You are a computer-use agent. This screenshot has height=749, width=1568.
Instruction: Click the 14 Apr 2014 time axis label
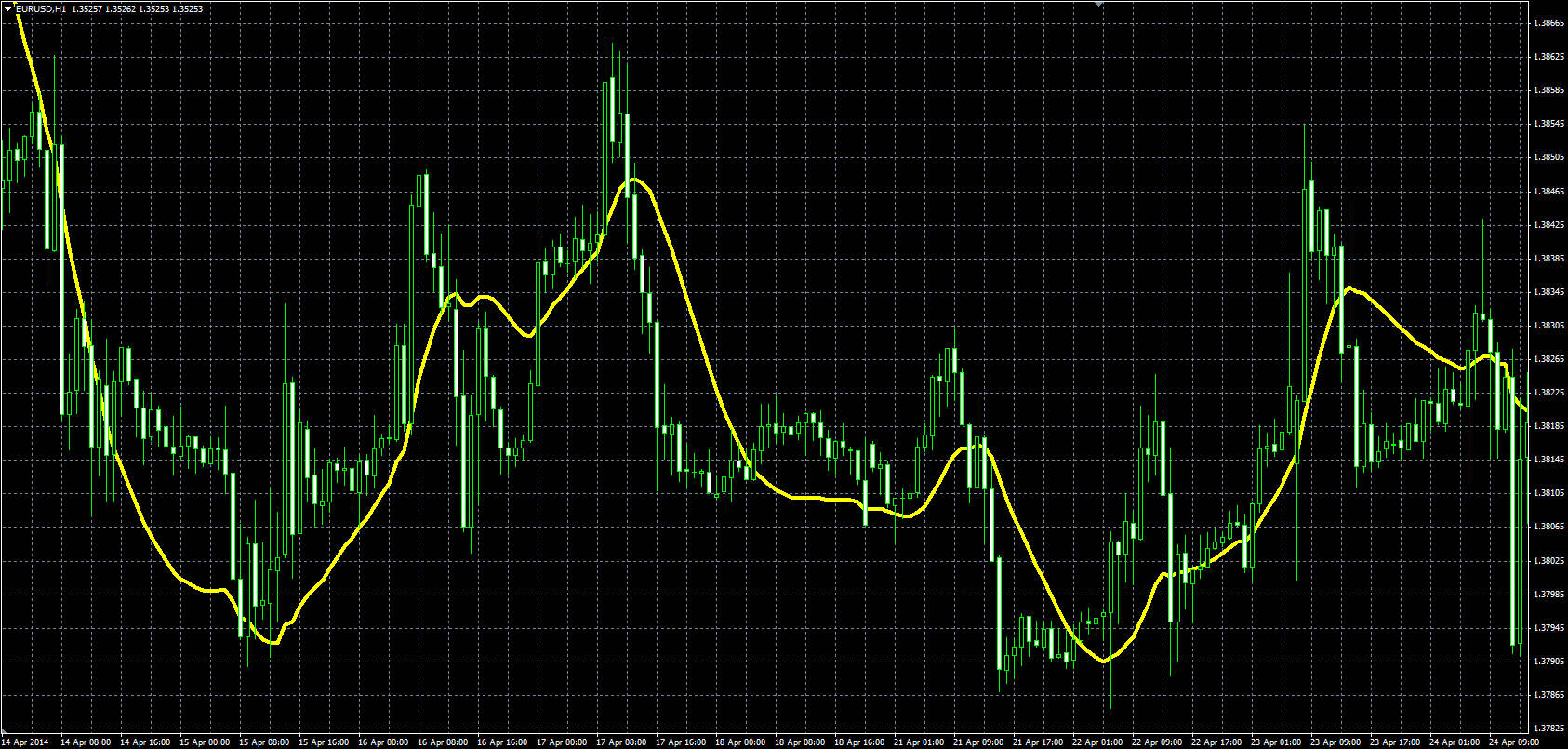pyautogui.click(x=25, y=742)
